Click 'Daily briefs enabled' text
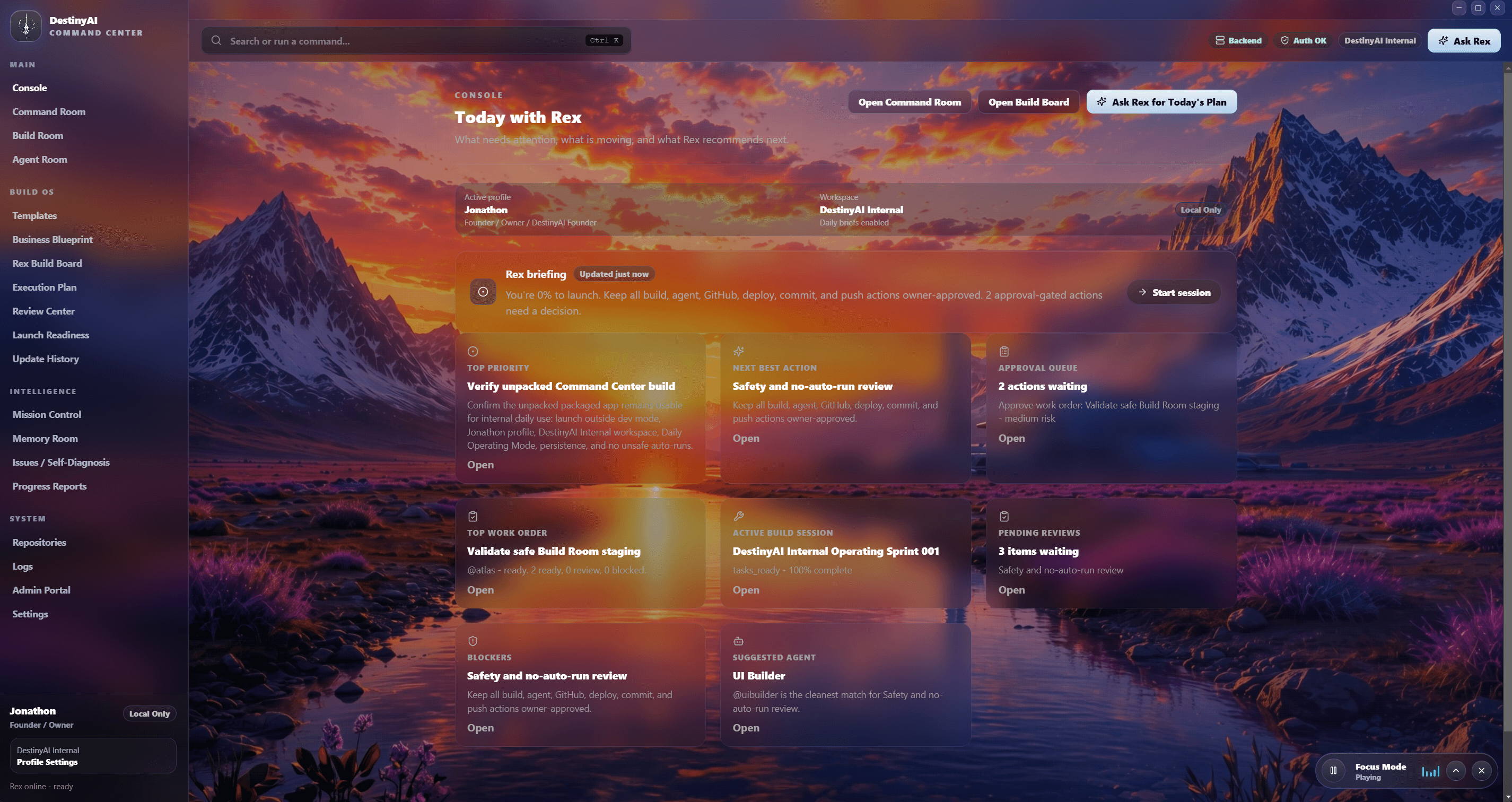Screen dimensions: 1512x802 (x=854, y=223)
